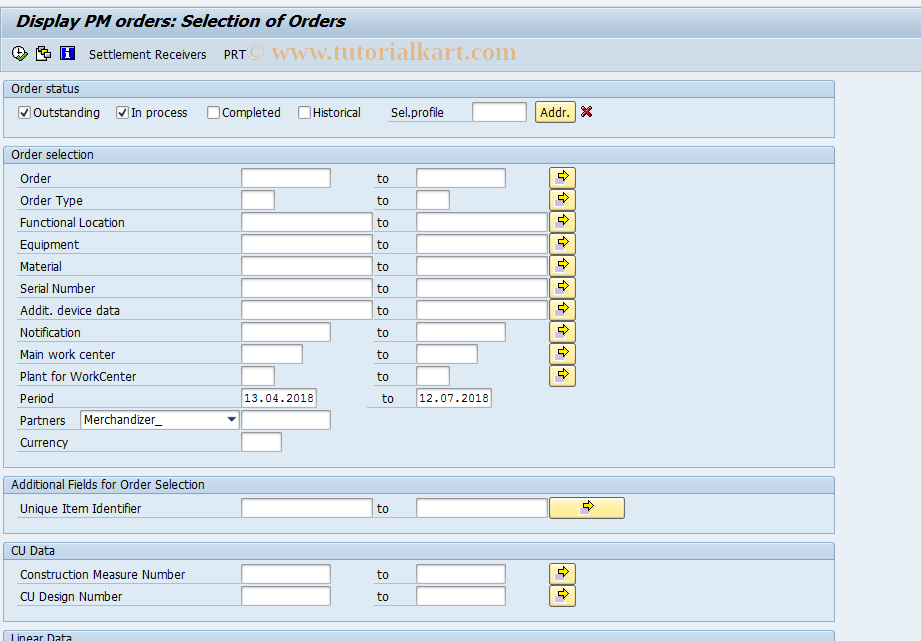This screenshot has height=641, width=921.
Task: Uncheck the Outstanding status checkbox
Action: click(24, 112)
